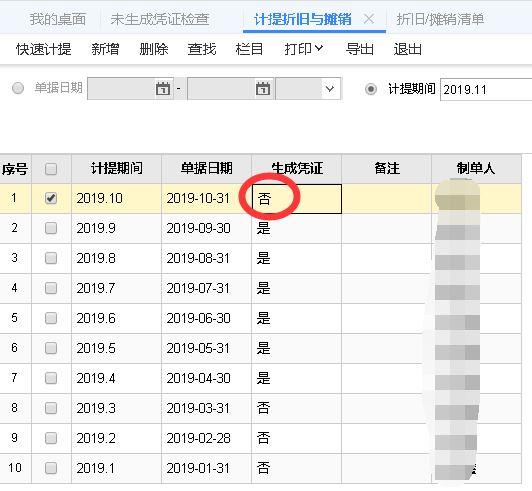532x491 pixels.
Task: Check the 2019.7 row checkbox
Action: [x=51, y=288]
